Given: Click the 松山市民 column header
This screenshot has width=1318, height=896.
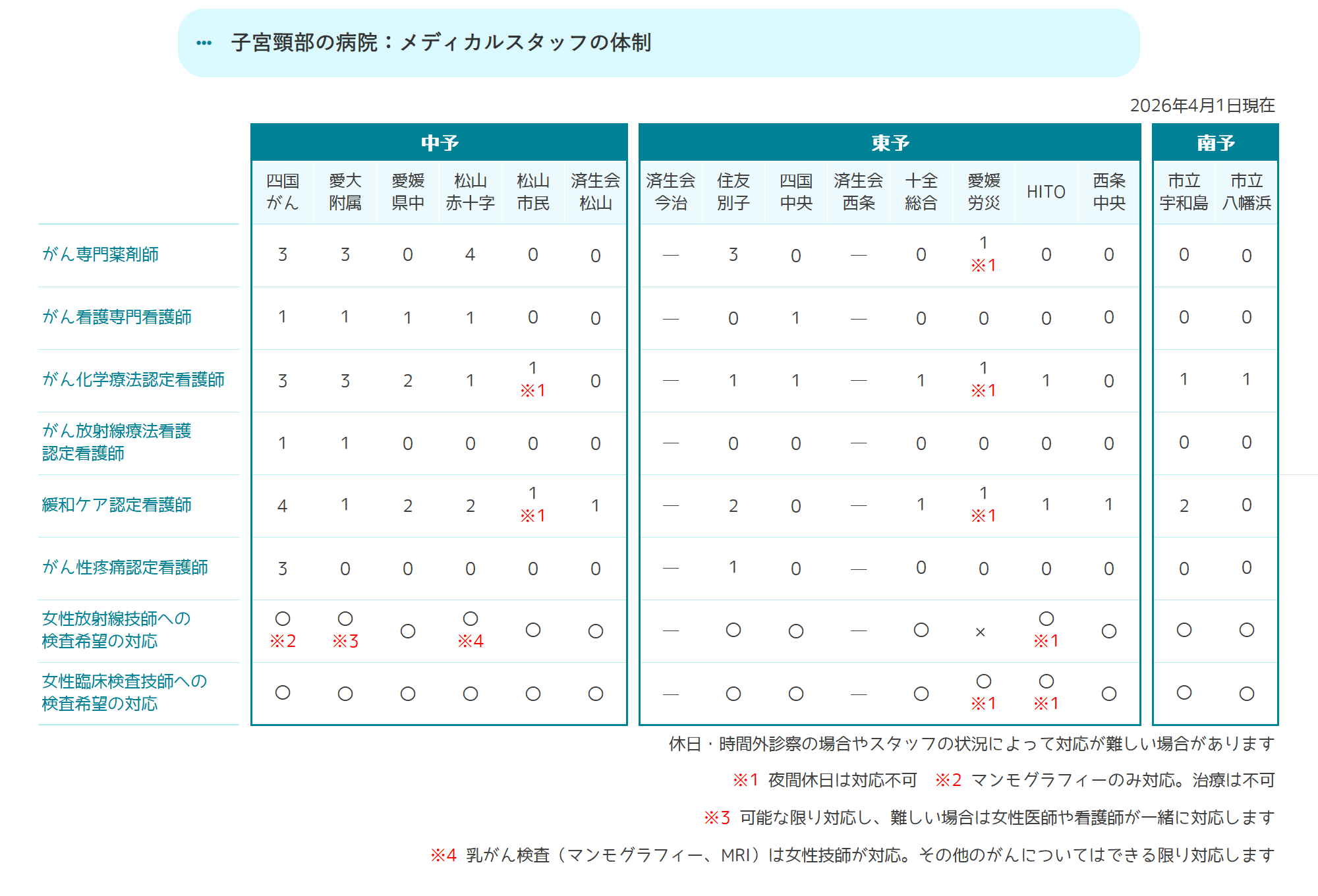Looking at the screenshot, I should [x=533, y=192].
